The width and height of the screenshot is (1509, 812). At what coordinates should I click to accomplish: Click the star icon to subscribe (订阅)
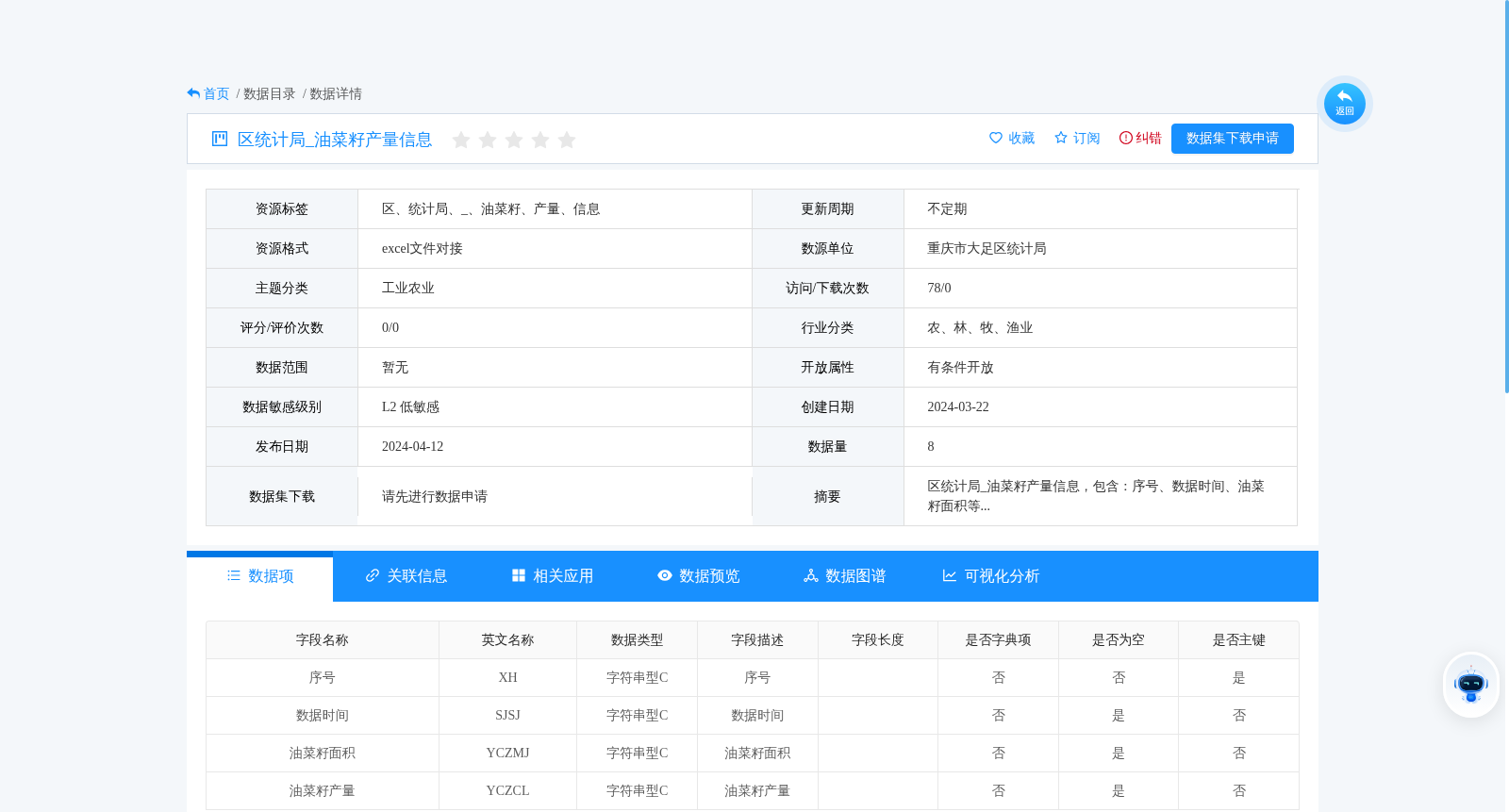click(1061, 138)
